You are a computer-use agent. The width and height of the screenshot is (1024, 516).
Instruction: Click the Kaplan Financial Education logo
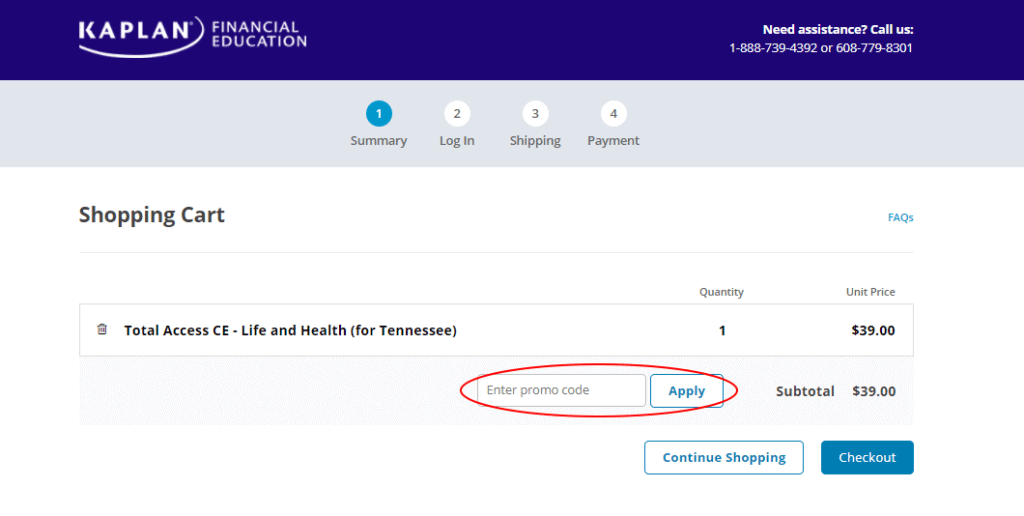tap(193, 35)
